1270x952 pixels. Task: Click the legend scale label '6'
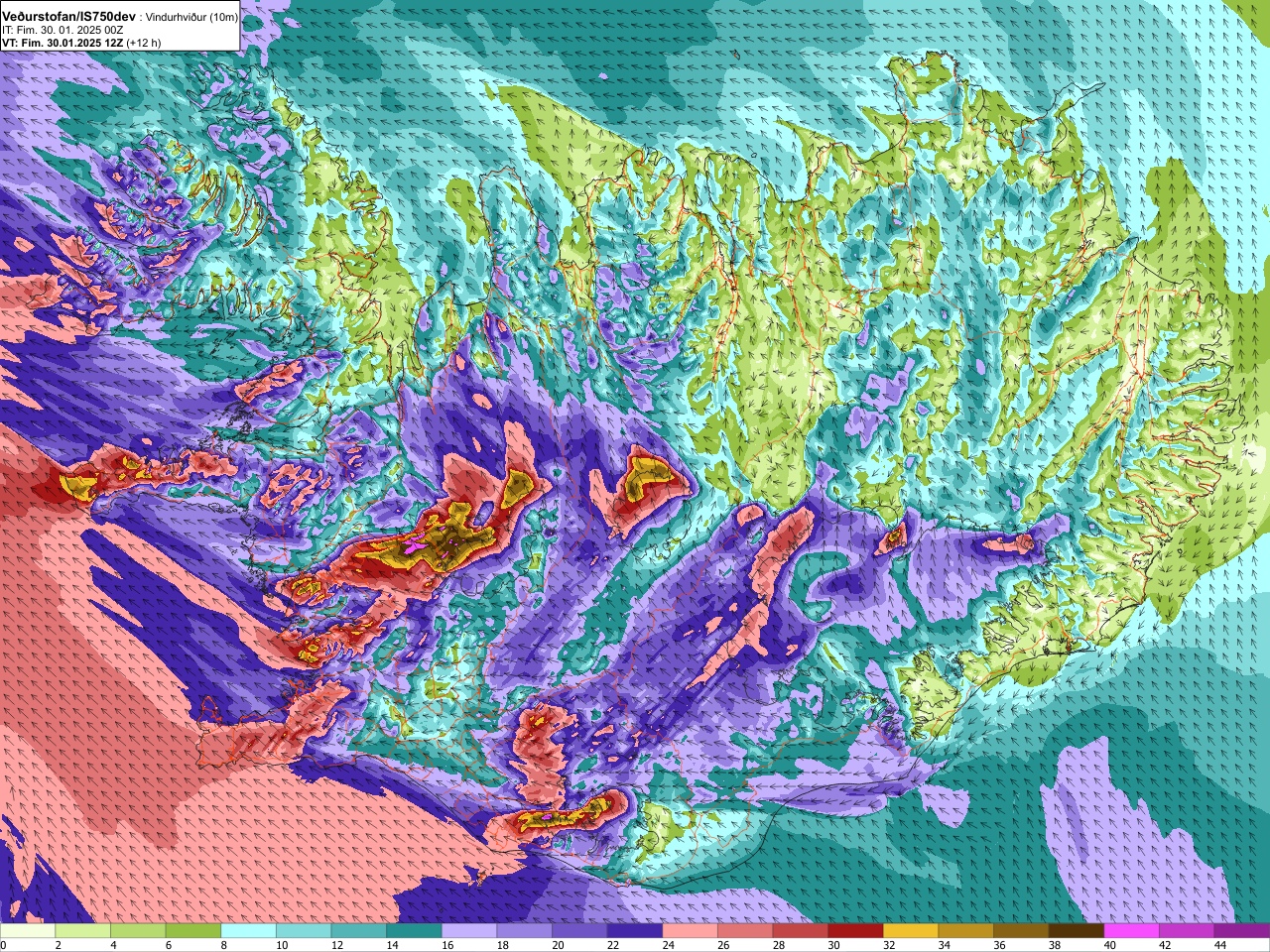tap(168, 945)
